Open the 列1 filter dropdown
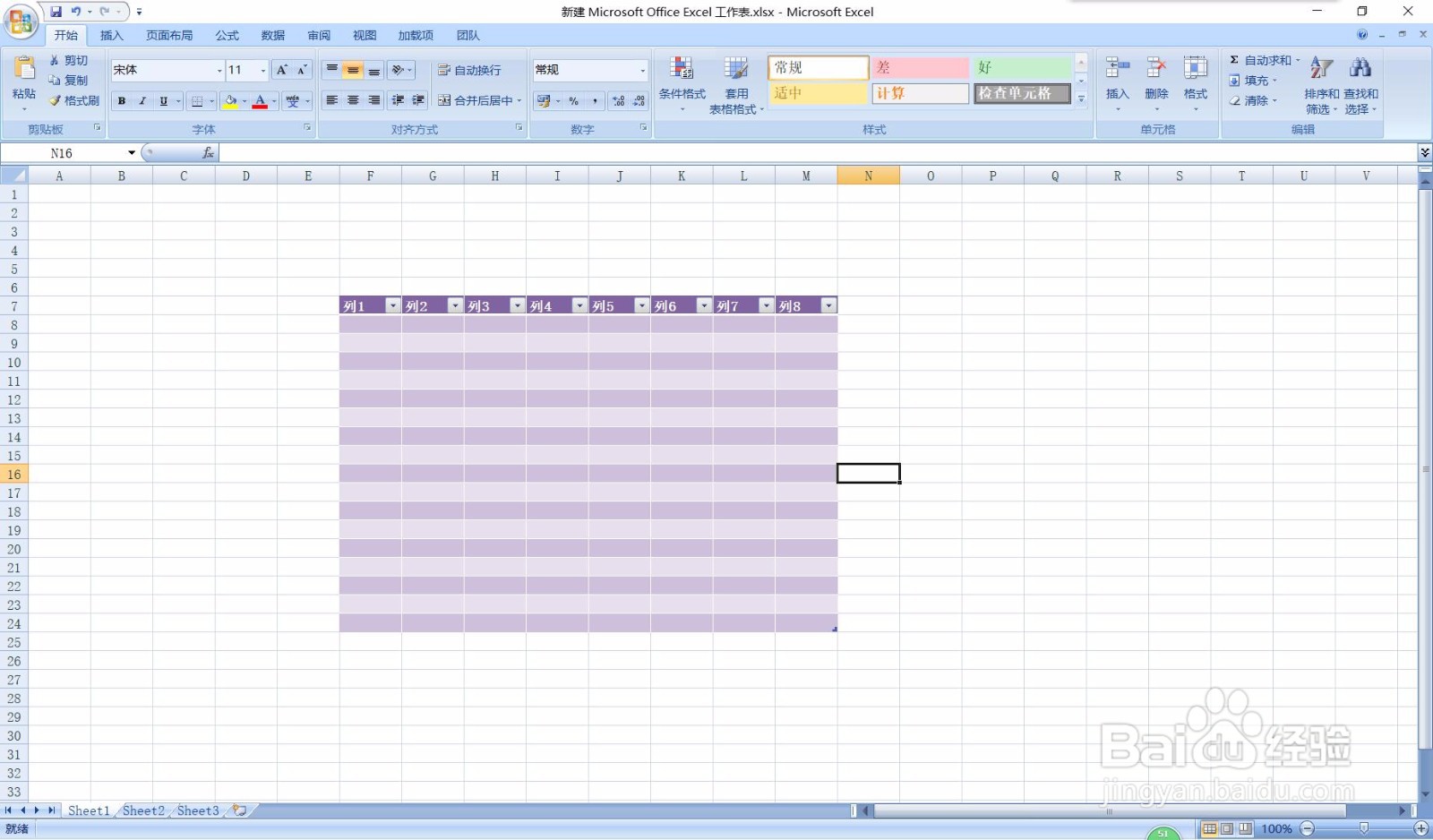Viewport: 1433px width, 840px height. point(392,306)
